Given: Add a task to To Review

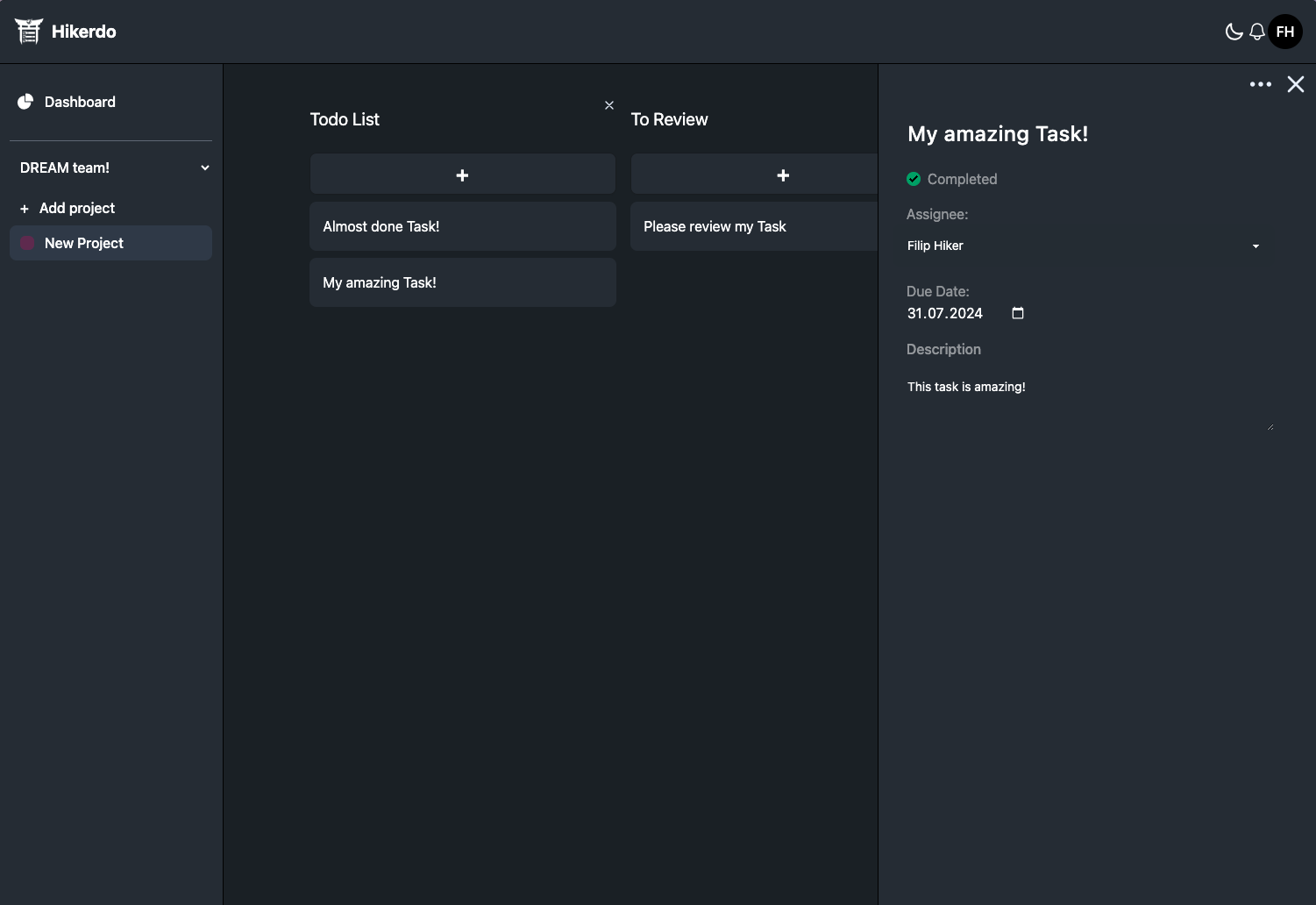Looking at the screenshot, I should click(782, 175).
